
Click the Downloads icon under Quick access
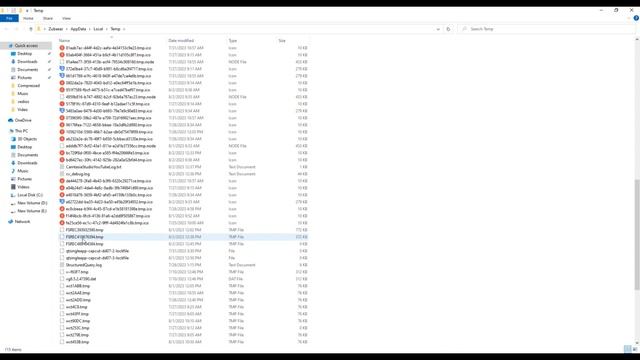point(13,62)
